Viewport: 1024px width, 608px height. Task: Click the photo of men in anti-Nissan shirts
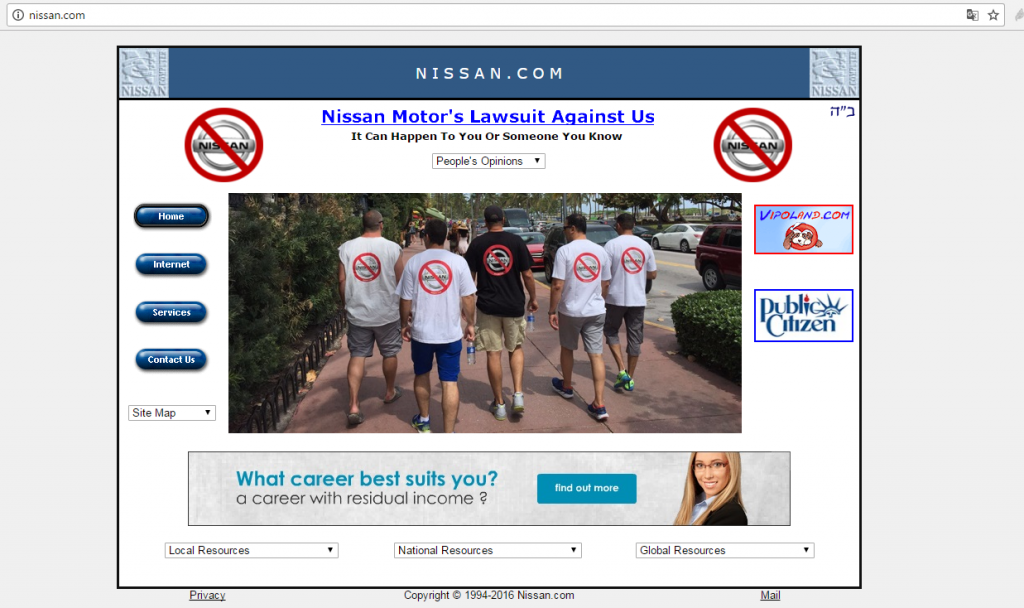click(x=485, y=313)
